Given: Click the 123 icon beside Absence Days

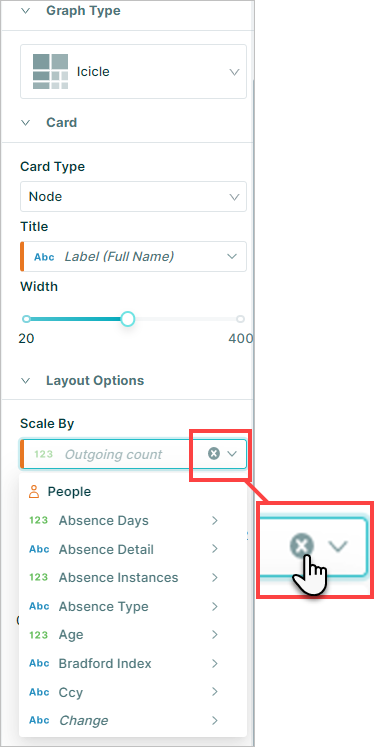Looking at the screenshot, I should pyautogui.click(x=39, y=520).
